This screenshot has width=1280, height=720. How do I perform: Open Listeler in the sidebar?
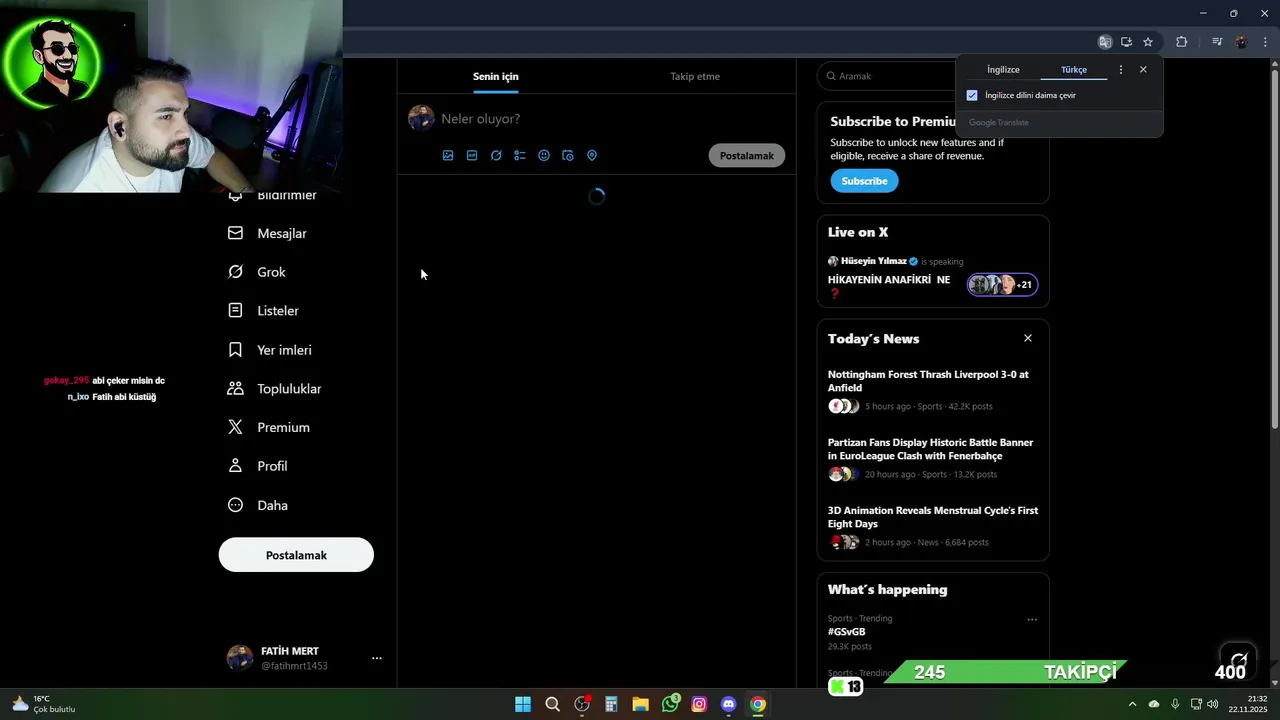[263, 311]
